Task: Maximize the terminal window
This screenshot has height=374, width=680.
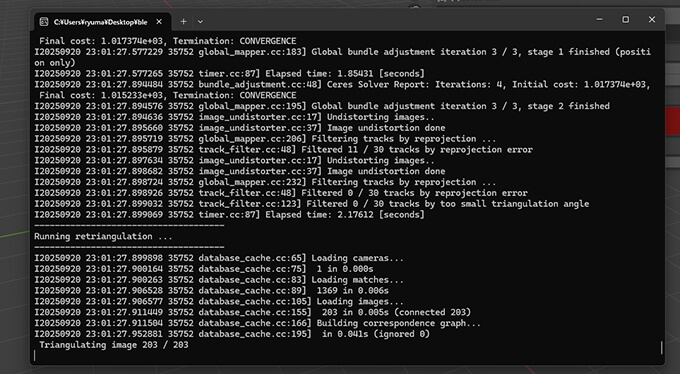Action: click(625, 20)
